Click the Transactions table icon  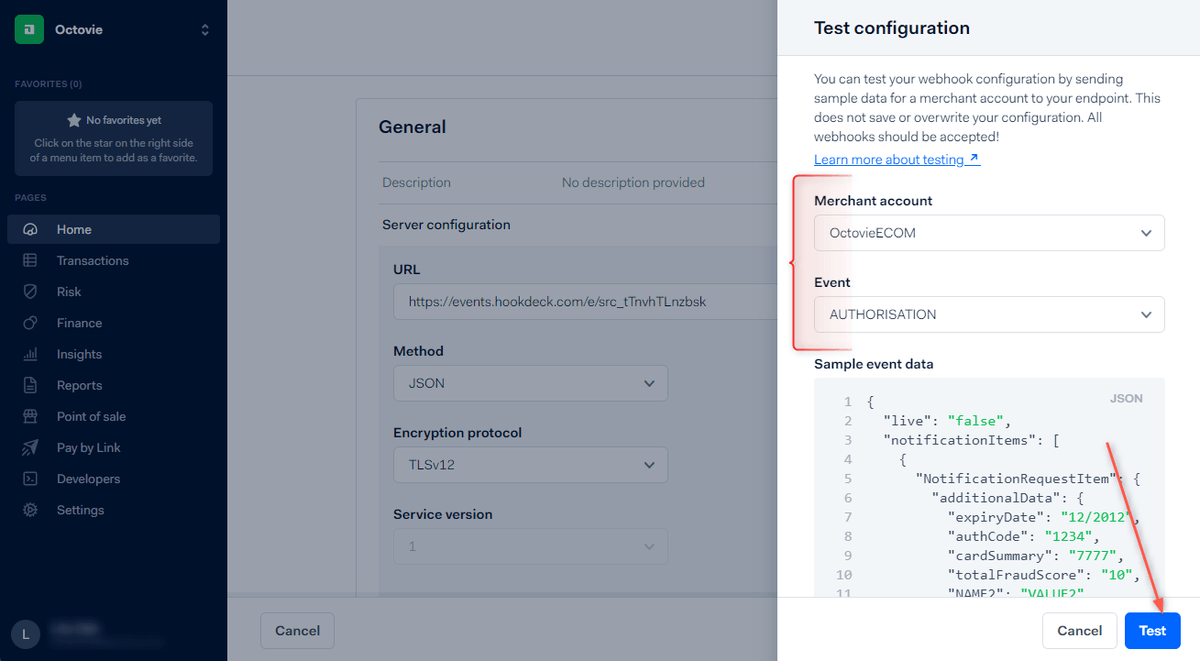[30, 261]
